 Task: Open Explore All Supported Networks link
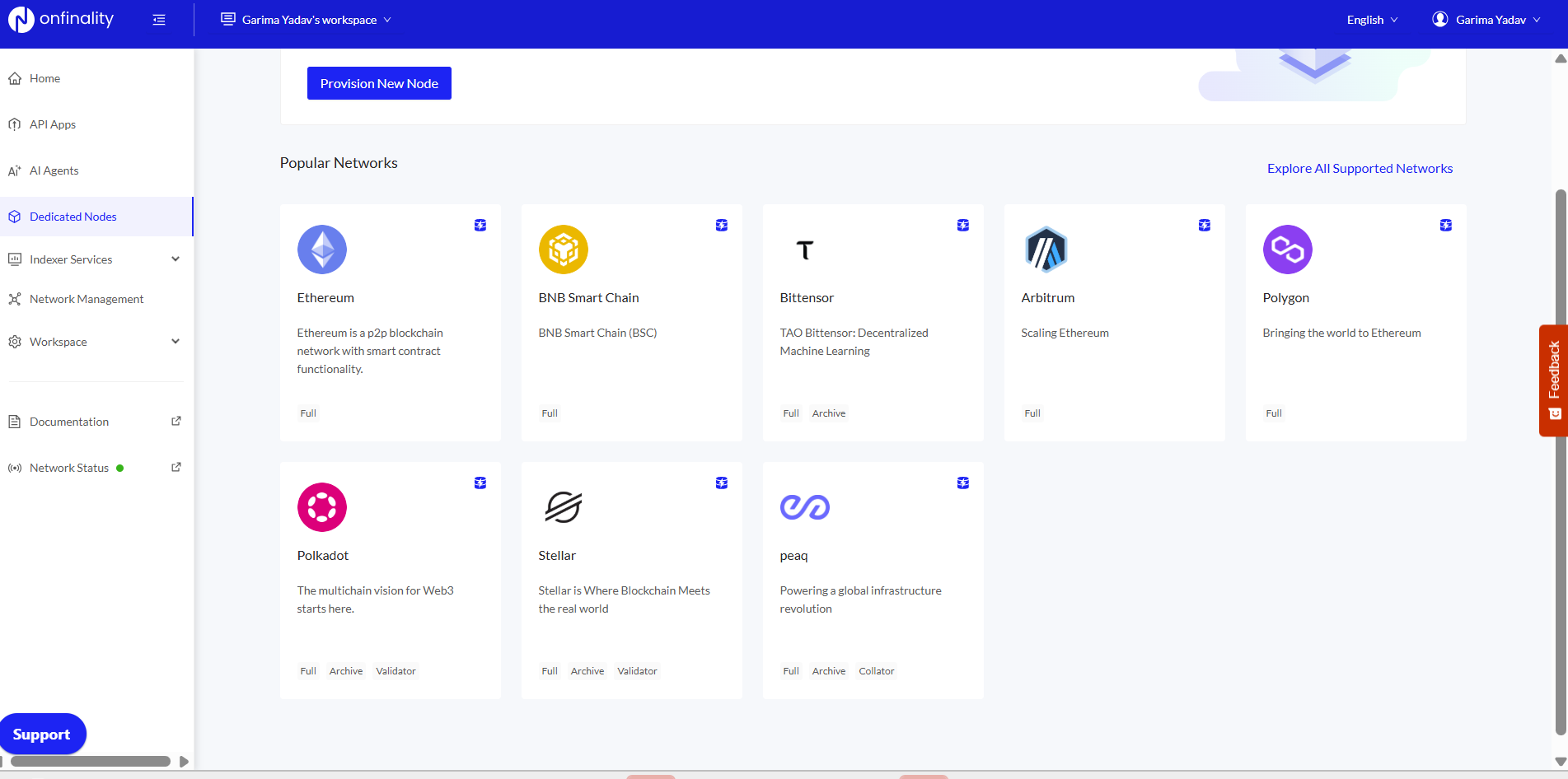[1360, 168]
